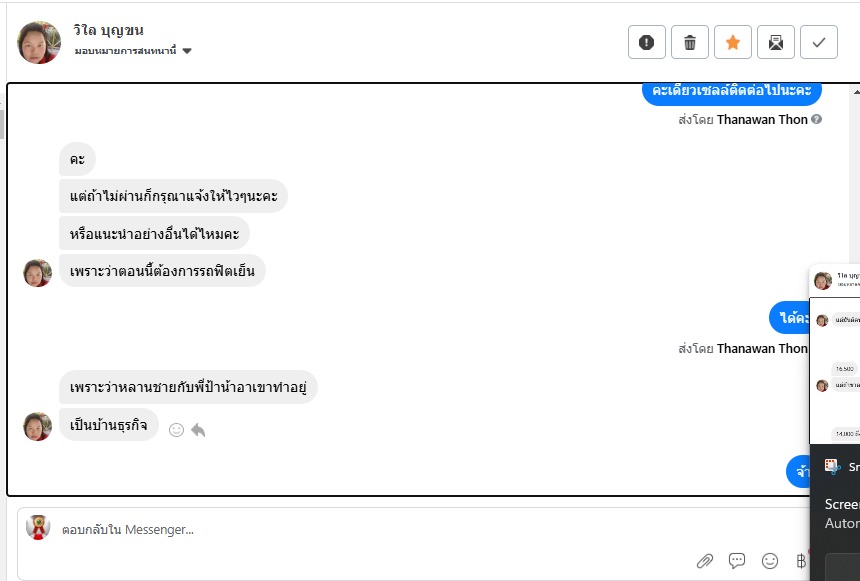Open วิไล บุญขน profile picture in header
This screenshot has height=581, width=860.
(39, 42)
